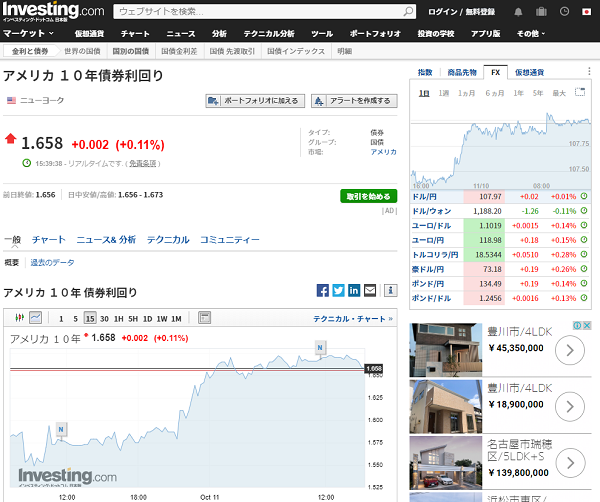Image resolution: width=600 pixels, height=502 pixels.
Task: Open sidebar widget options three-dot menu
Action: [589, 72]
